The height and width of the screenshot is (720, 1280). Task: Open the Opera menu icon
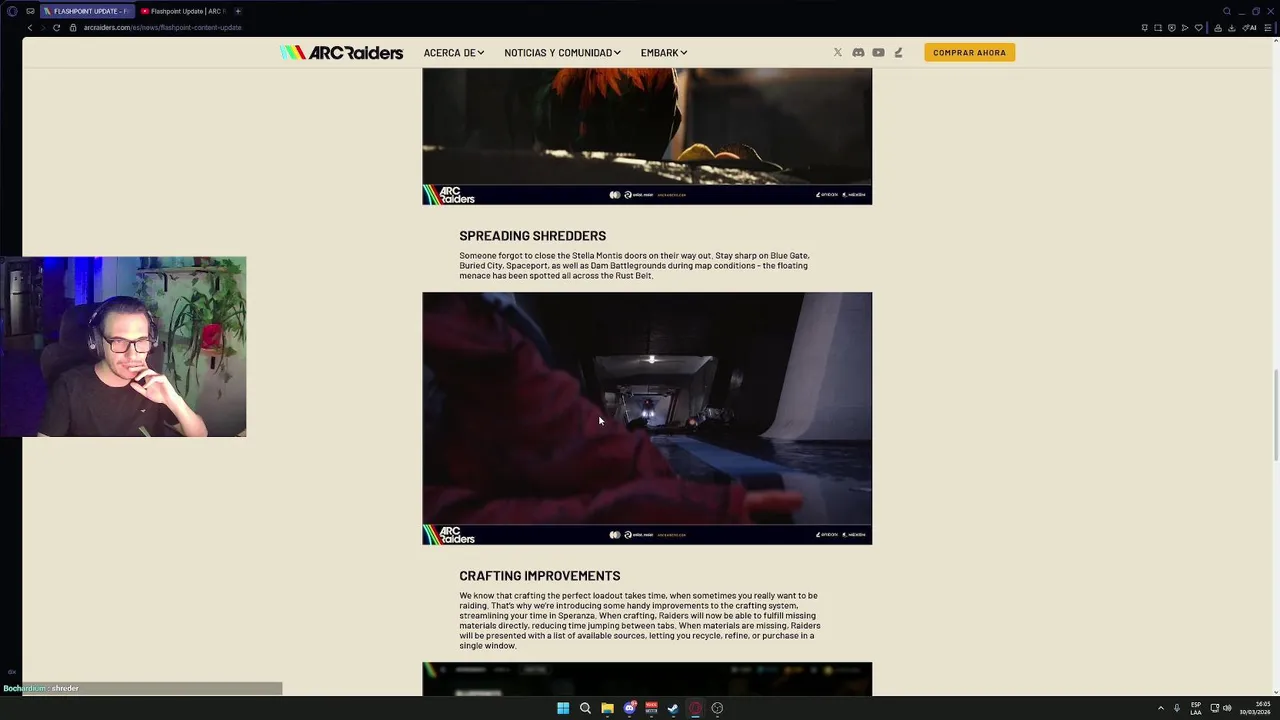click(x=12, y=11)
